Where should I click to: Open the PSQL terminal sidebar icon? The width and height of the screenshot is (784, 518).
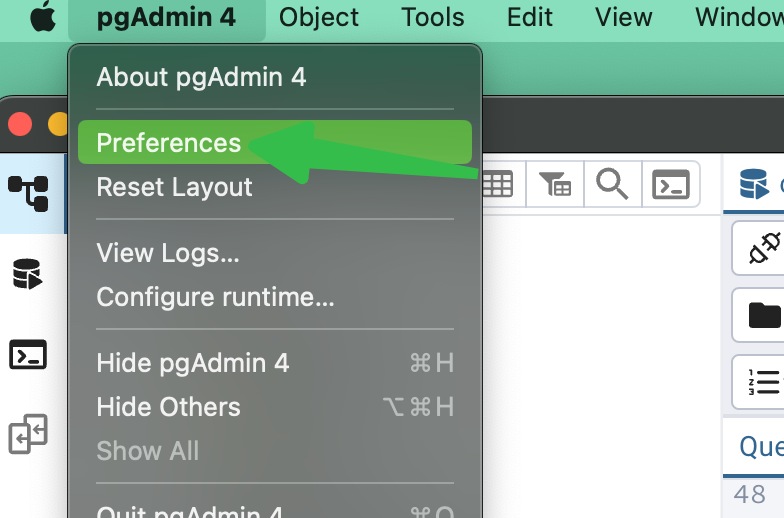coord(28,354)
